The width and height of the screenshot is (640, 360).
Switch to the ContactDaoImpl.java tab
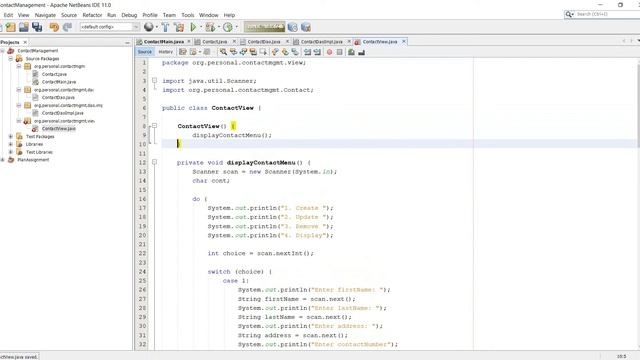click(x=322, y=42)
